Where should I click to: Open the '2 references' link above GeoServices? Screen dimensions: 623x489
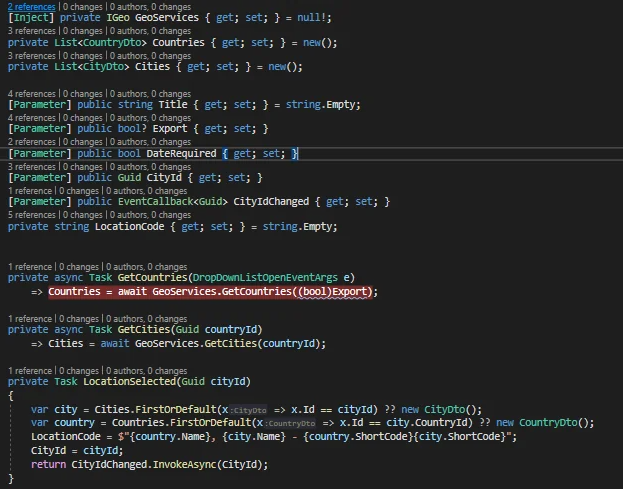point(31,7)
